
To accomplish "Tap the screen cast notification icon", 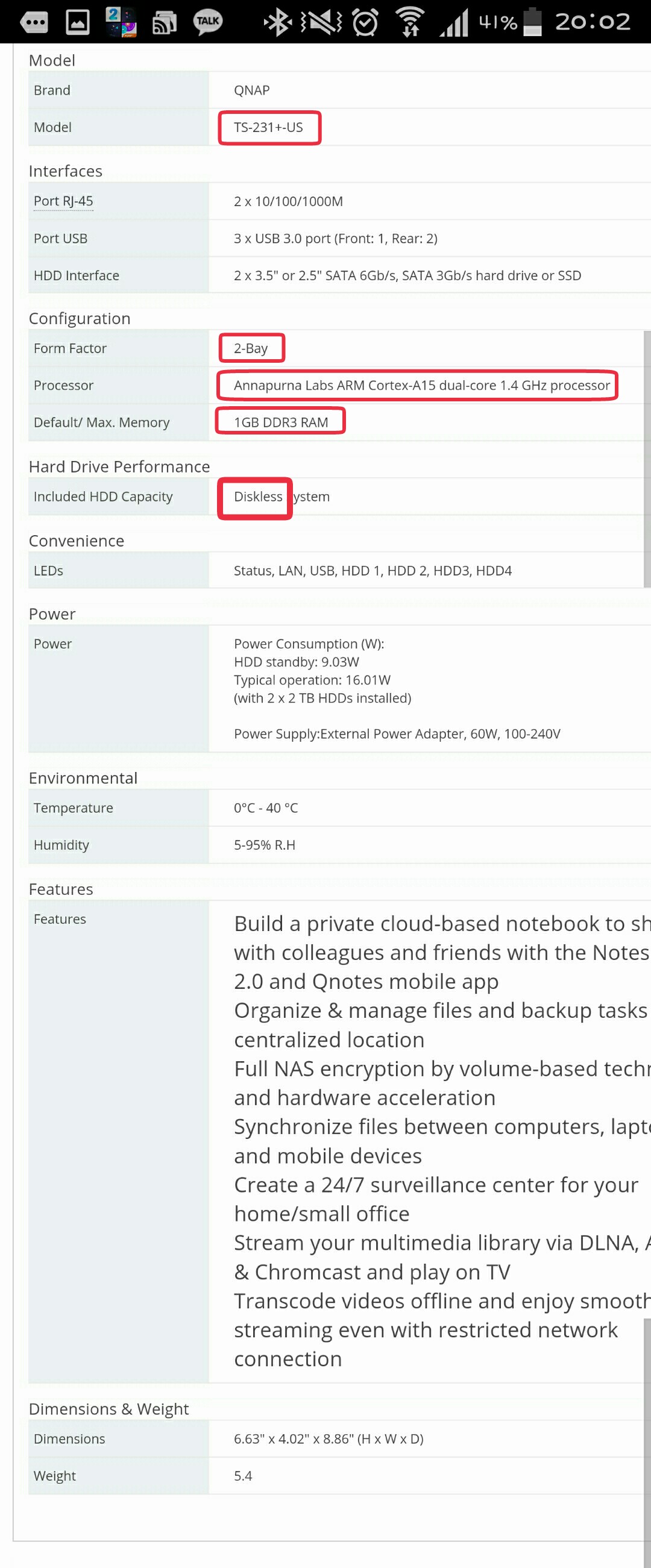I will 164,22.
